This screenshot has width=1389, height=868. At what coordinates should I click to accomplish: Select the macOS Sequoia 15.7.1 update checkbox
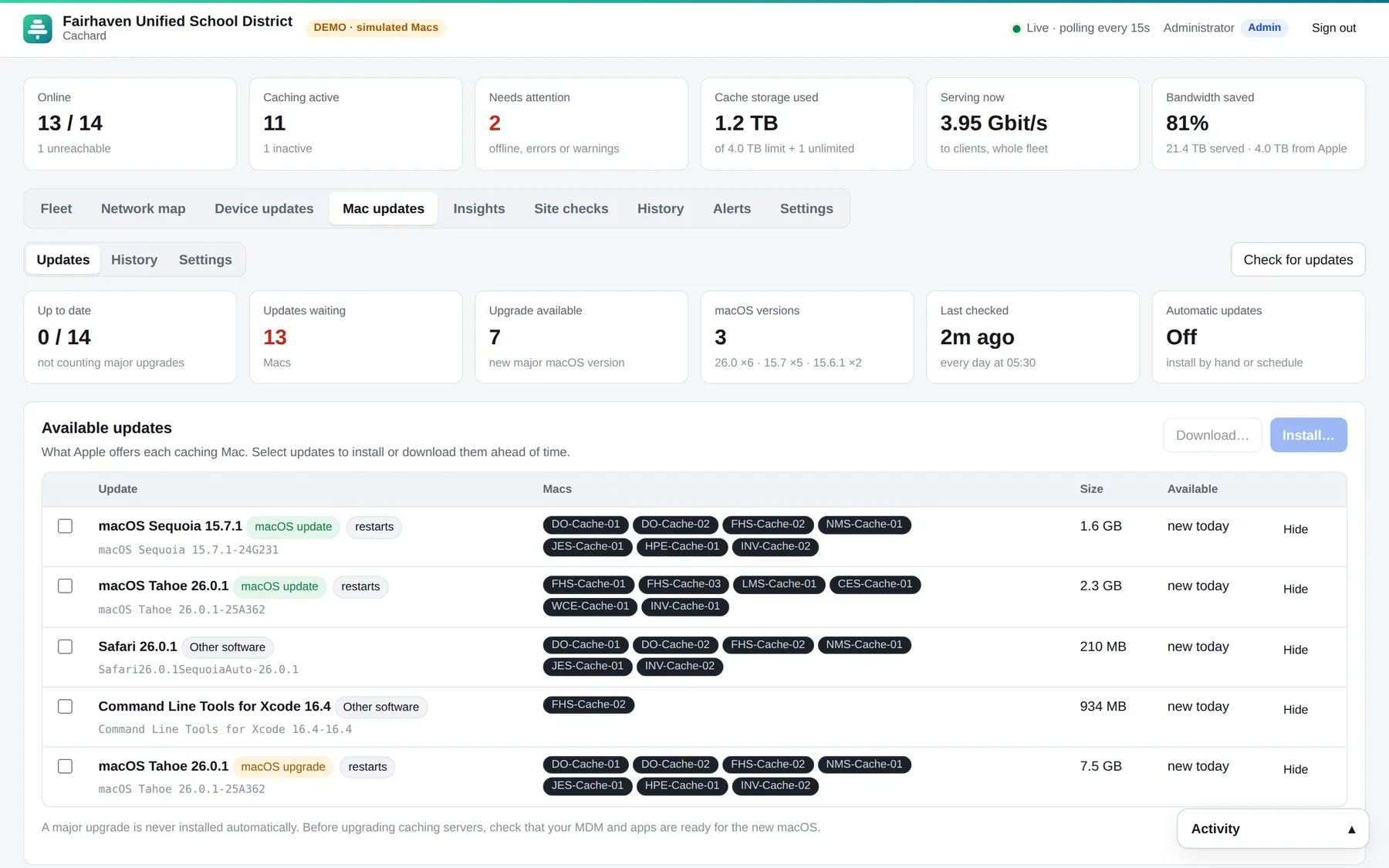pos(66,526)
